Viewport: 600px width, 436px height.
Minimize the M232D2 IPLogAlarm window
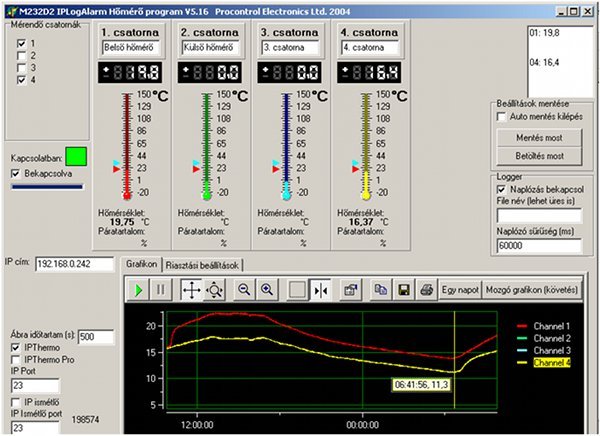(x=561, y=11)
